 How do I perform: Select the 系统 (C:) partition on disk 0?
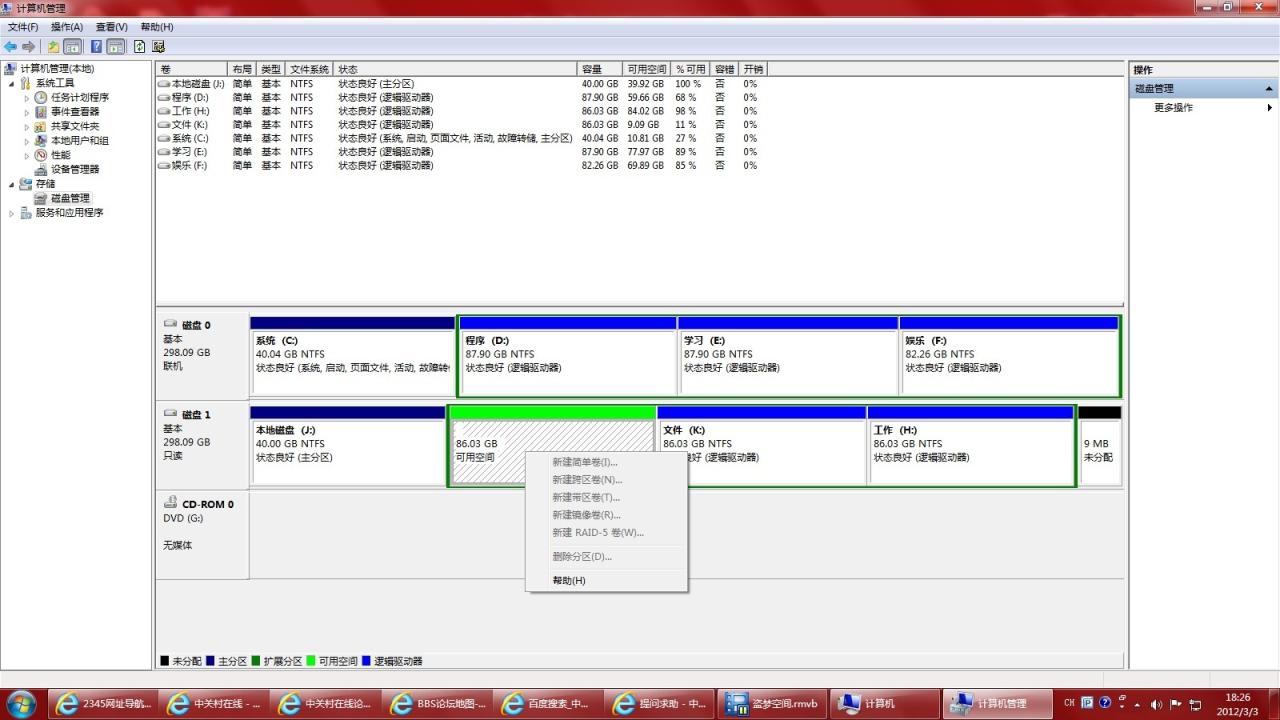352,361
